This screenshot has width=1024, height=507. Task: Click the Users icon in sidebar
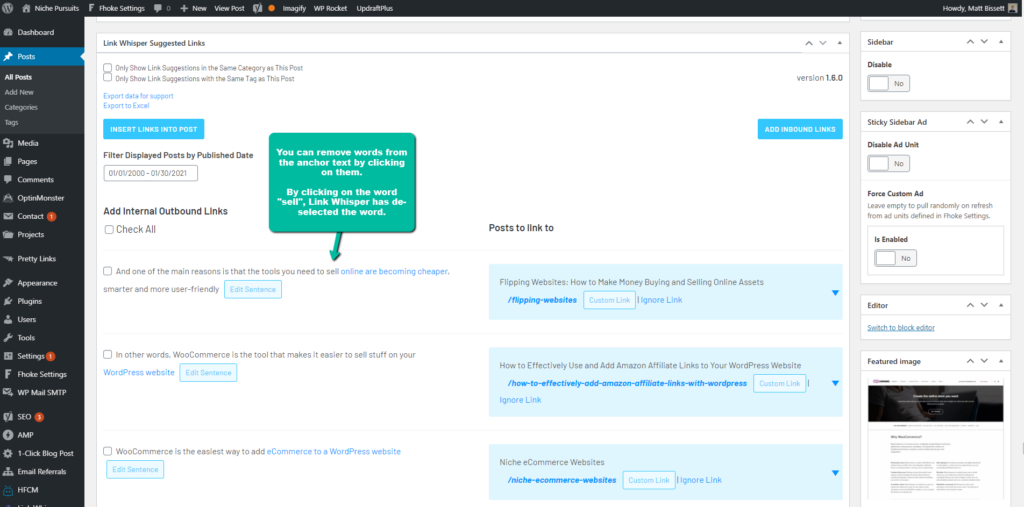pos(8,319)
